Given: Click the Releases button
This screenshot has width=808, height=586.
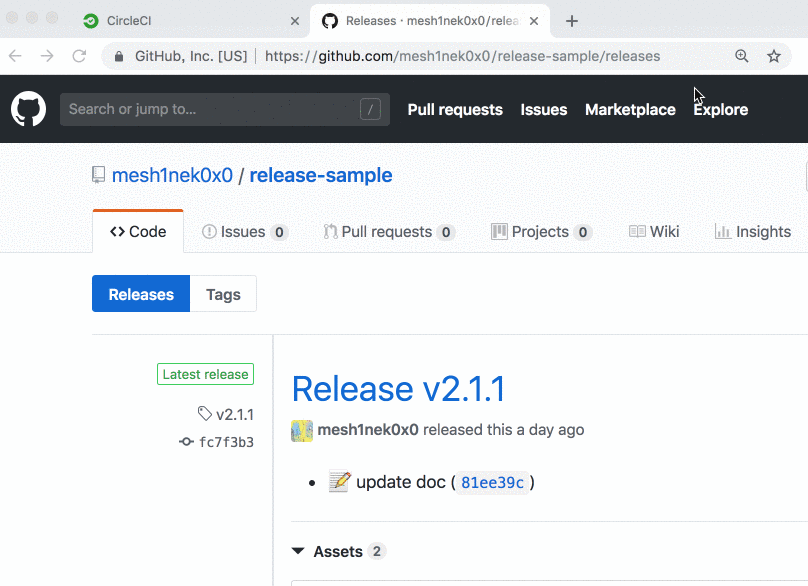Looking at the screenshot, I should click(141, 294).
